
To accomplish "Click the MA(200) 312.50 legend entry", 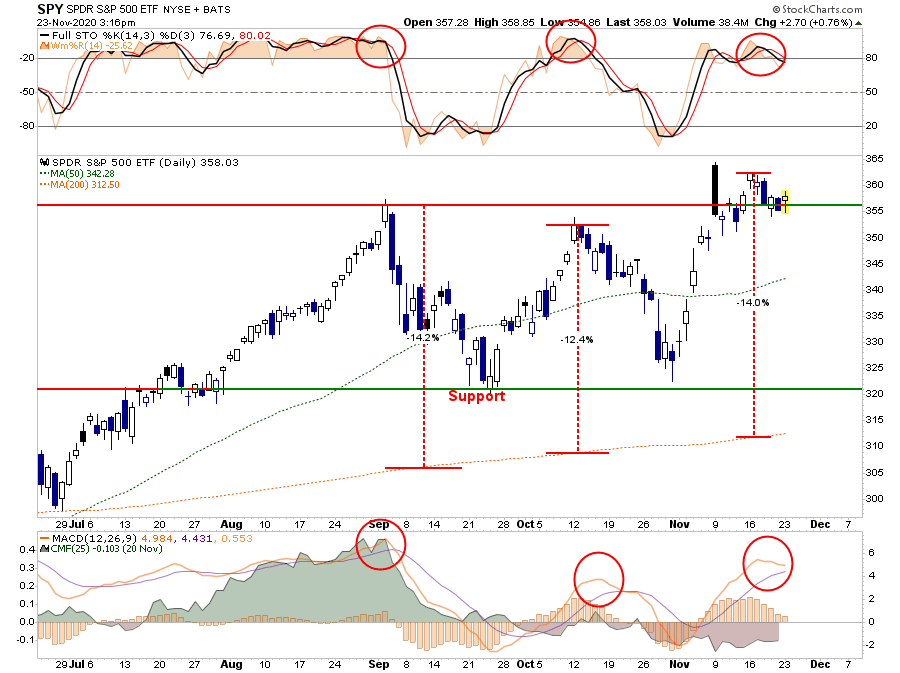I will pos(79,185).
